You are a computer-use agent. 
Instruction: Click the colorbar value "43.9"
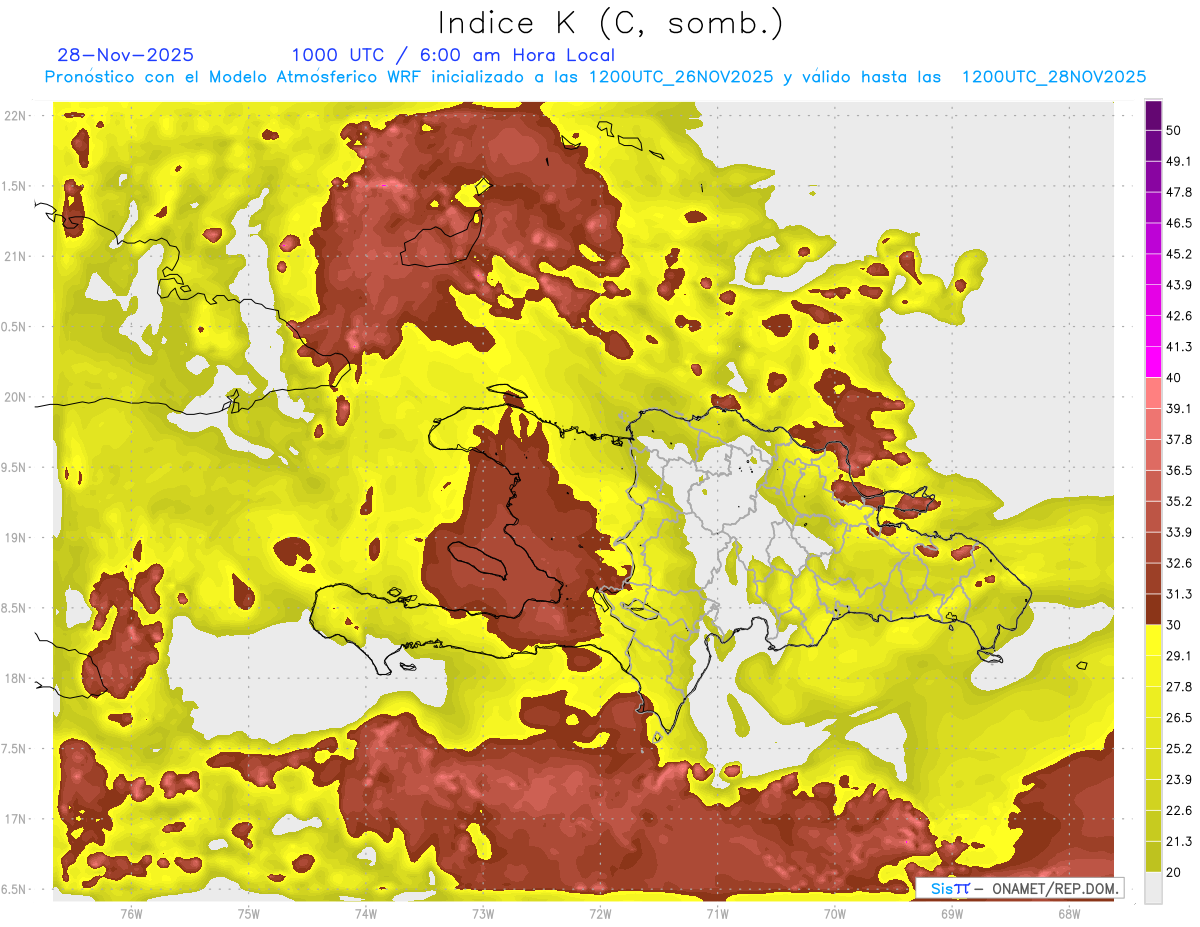pos(1179,285)
